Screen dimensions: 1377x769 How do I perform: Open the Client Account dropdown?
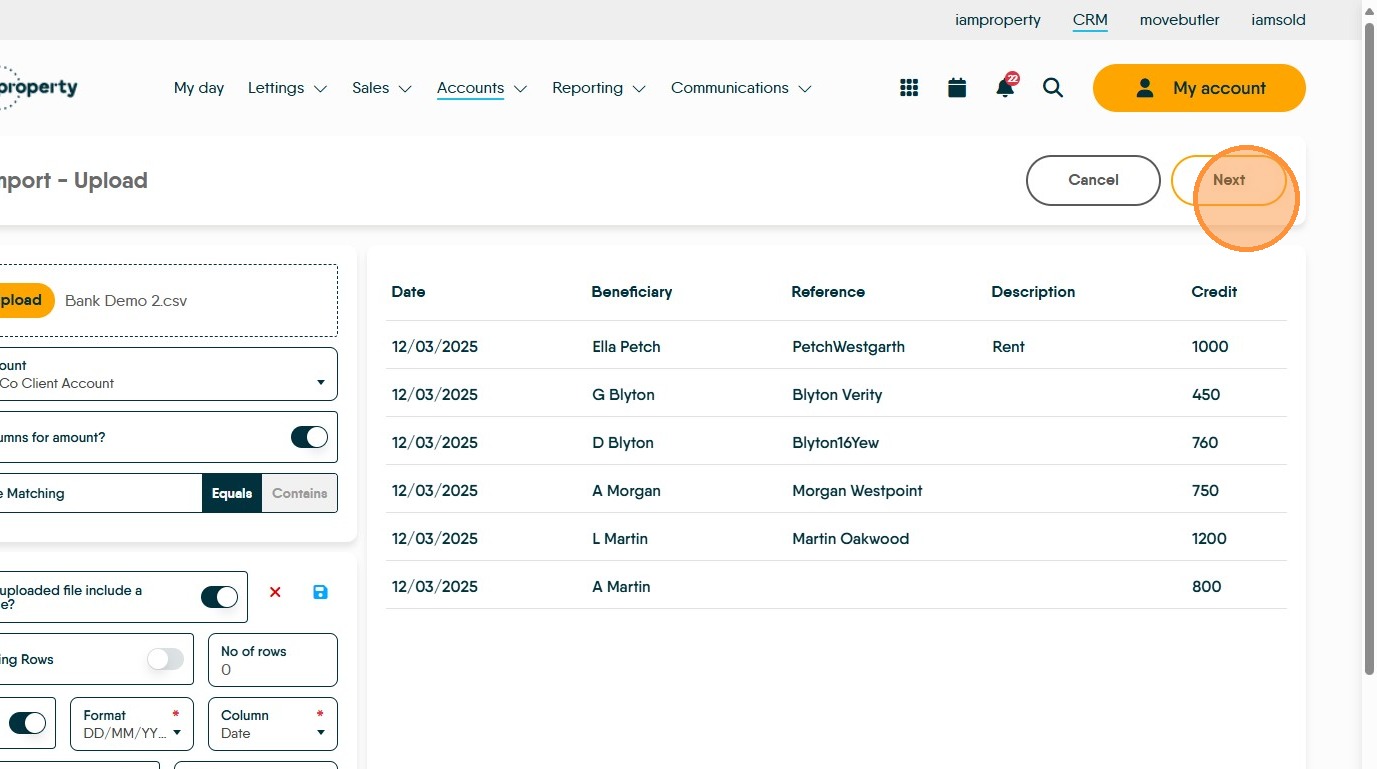tap(320, 382)
